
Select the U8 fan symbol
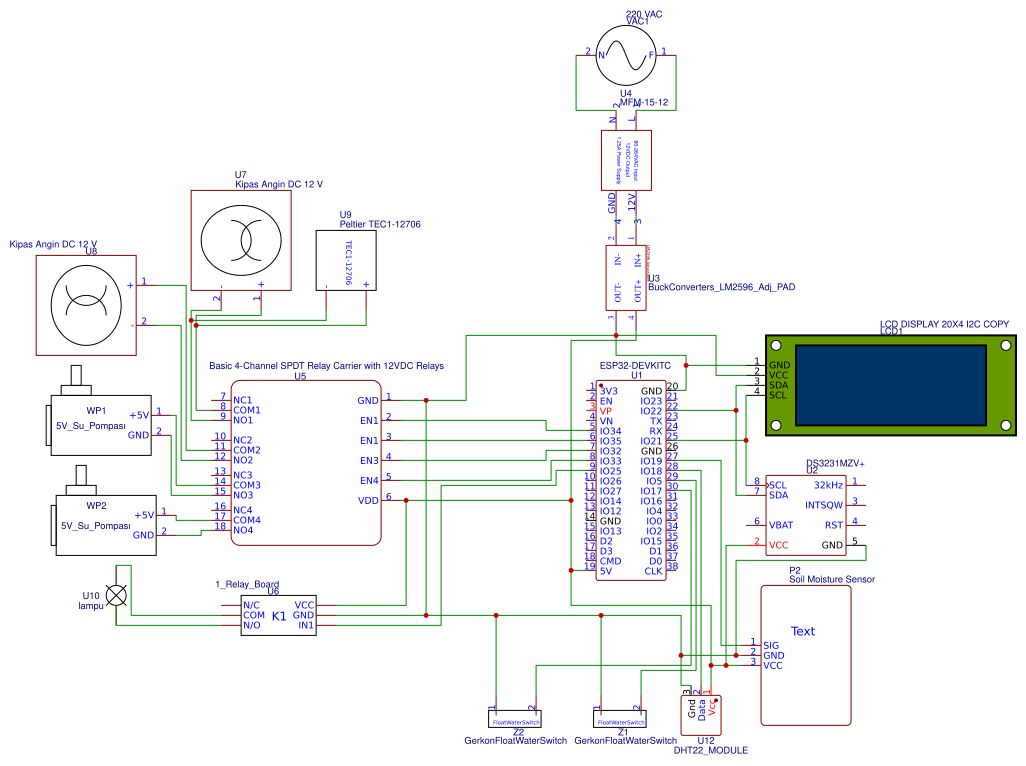pyautogui.click(x=86, y=305)
